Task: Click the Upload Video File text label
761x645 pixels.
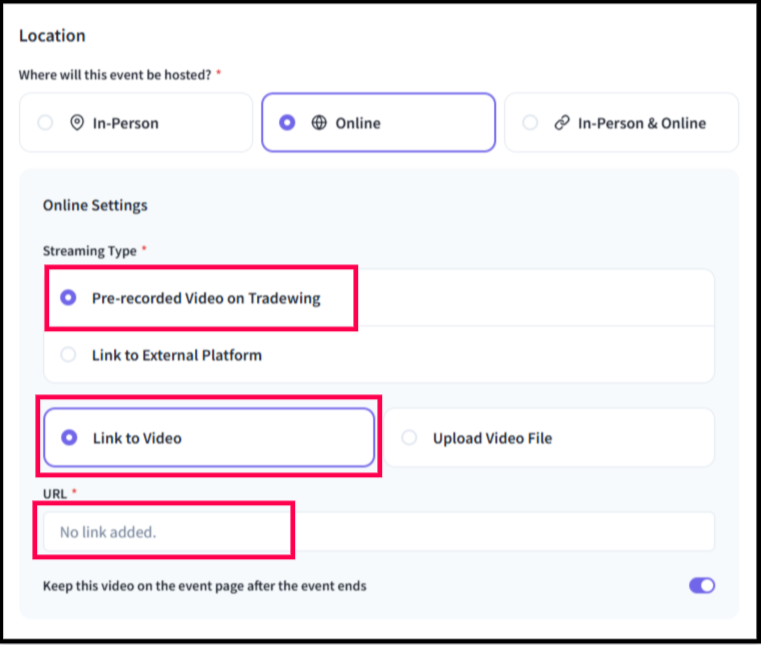Action: coord(492,438)
